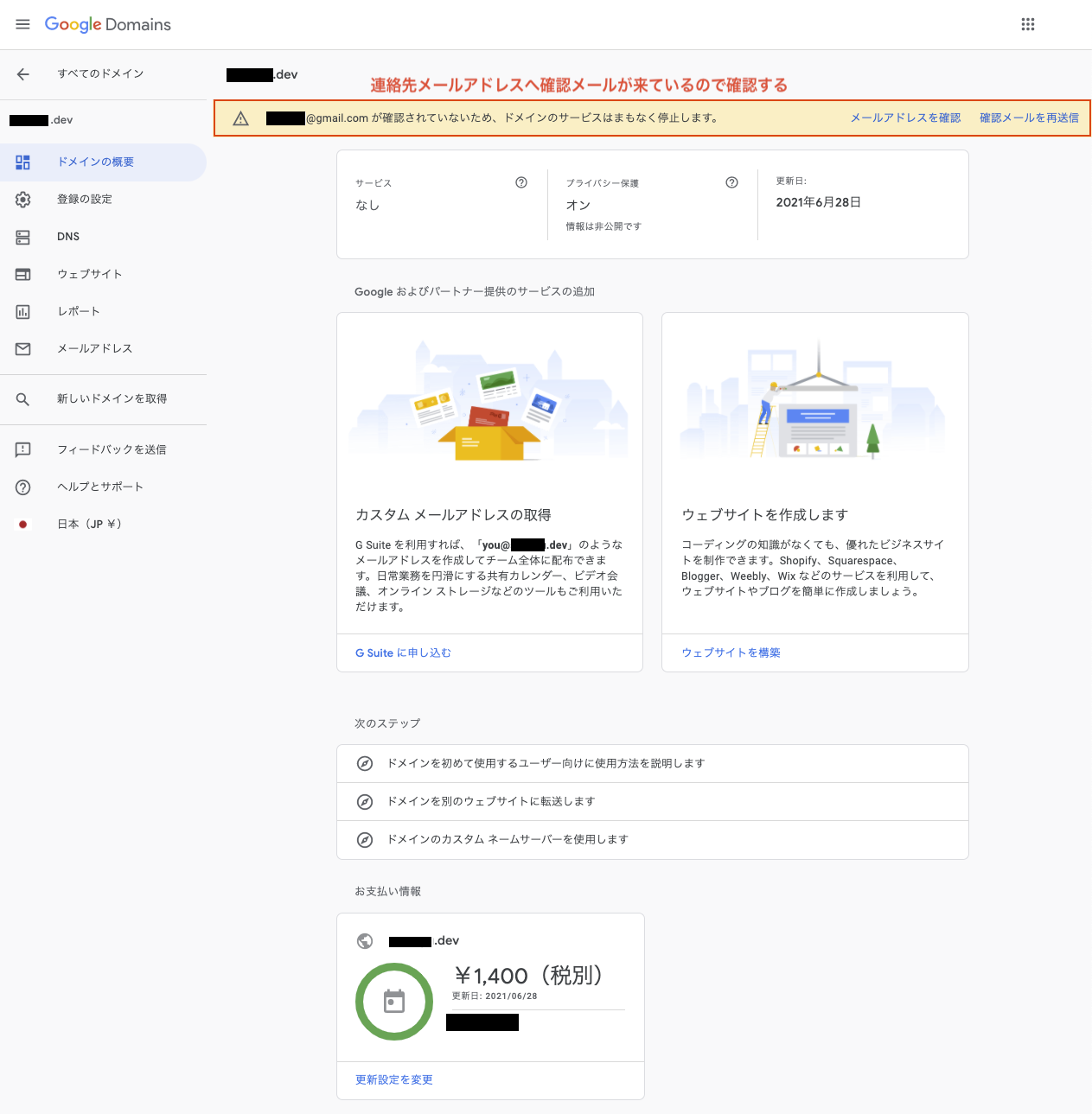
Task: Select メールアドレス menu item
Action: 103,349
